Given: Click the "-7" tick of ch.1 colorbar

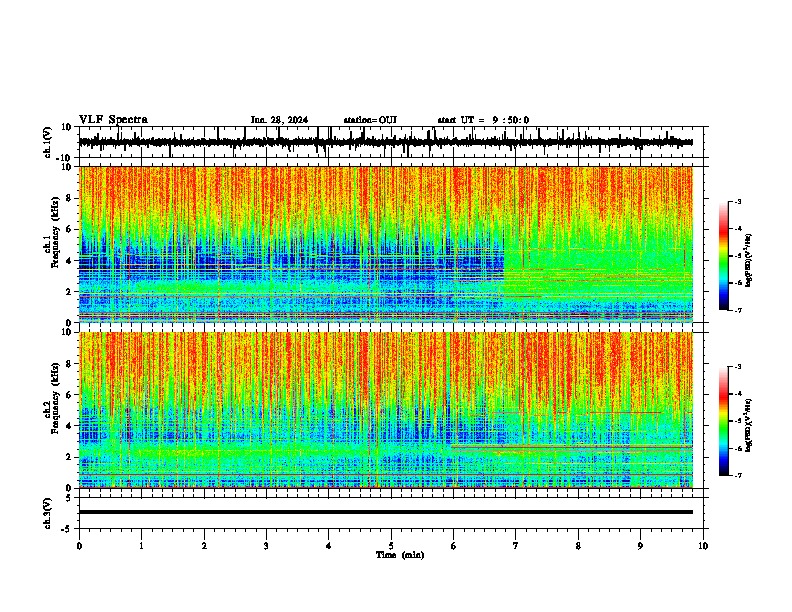Looking at the screenshot, I should point(737,310).
